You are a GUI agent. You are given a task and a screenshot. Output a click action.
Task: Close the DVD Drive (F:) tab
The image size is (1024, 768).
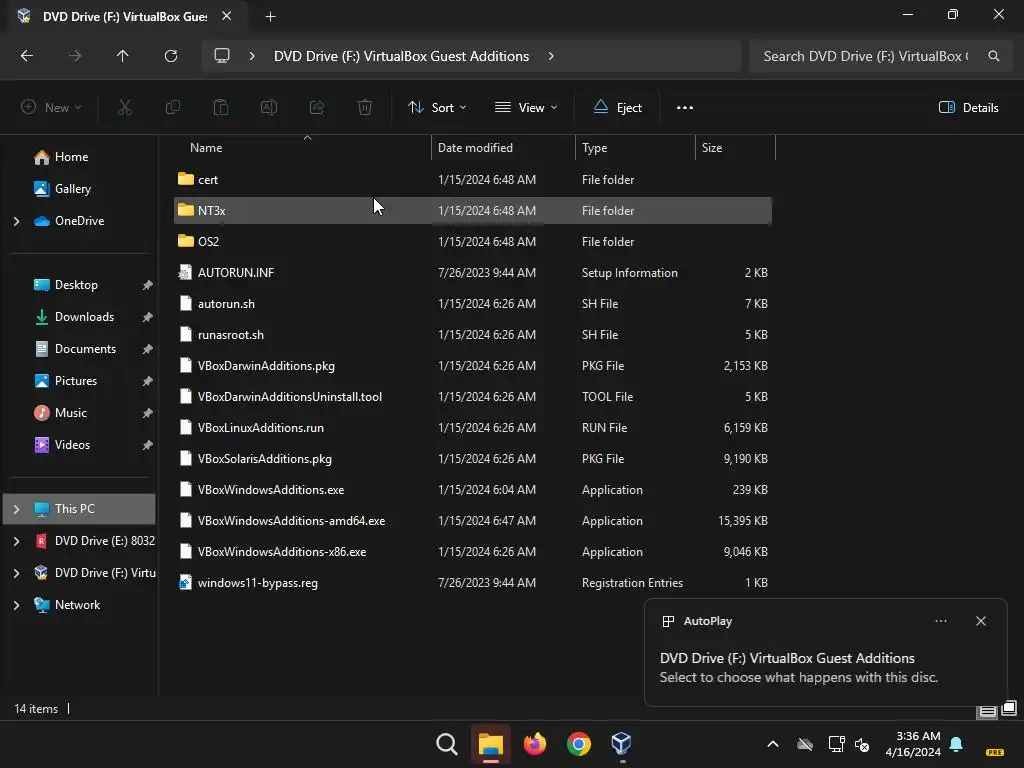pos(227,16)
